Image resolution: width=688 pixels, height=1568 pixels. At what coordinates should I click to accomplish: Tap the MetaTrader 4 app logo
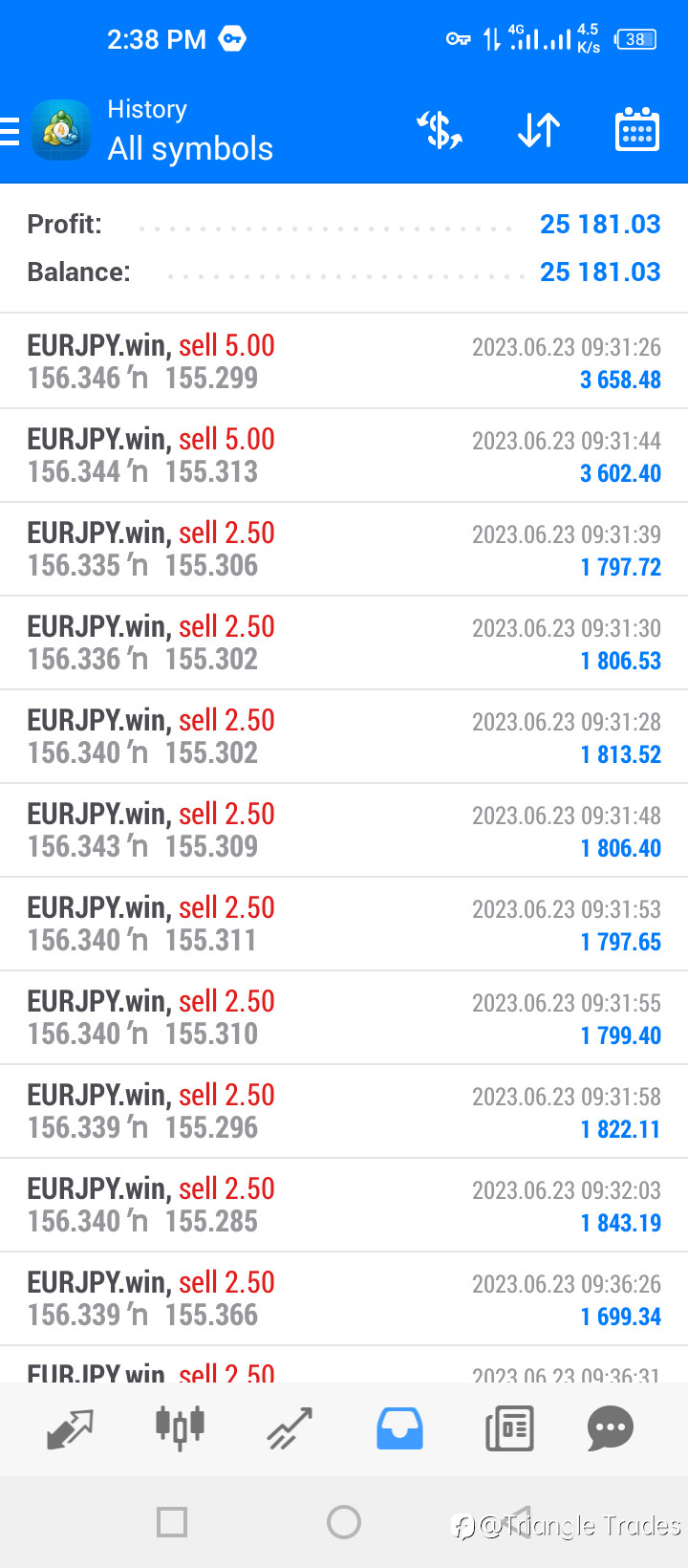point(61,130)
